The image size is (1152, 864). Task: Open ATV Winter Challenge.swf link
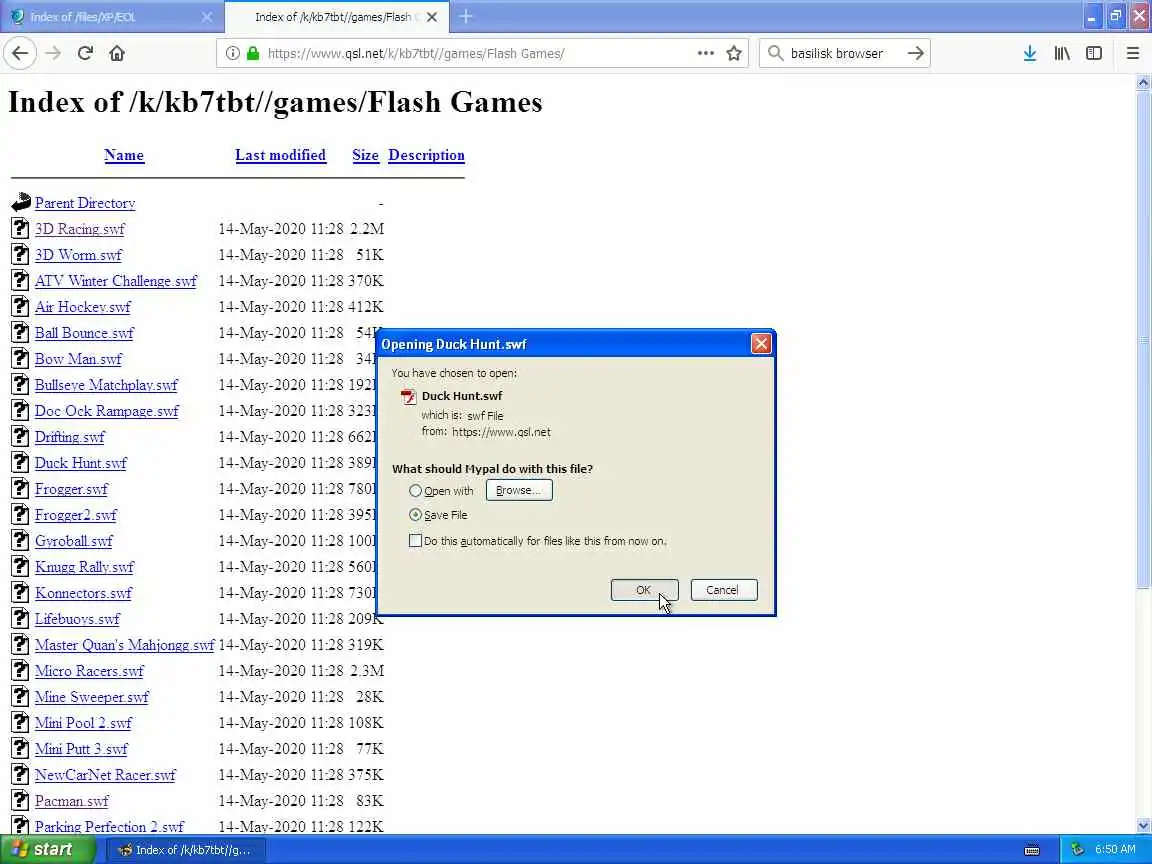pyautogui.click(x=115, y=281)
